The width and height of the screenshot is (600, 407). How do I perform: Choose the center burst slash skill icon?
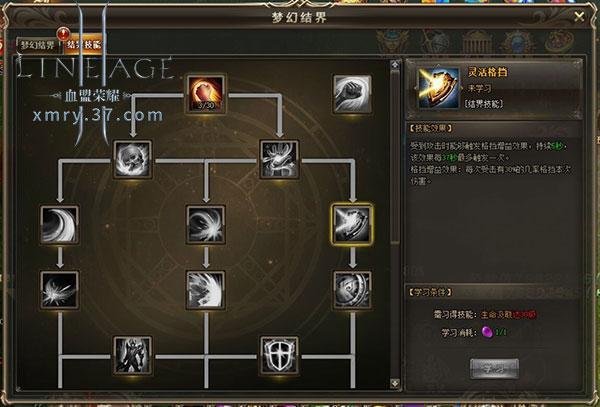(206, 225)
